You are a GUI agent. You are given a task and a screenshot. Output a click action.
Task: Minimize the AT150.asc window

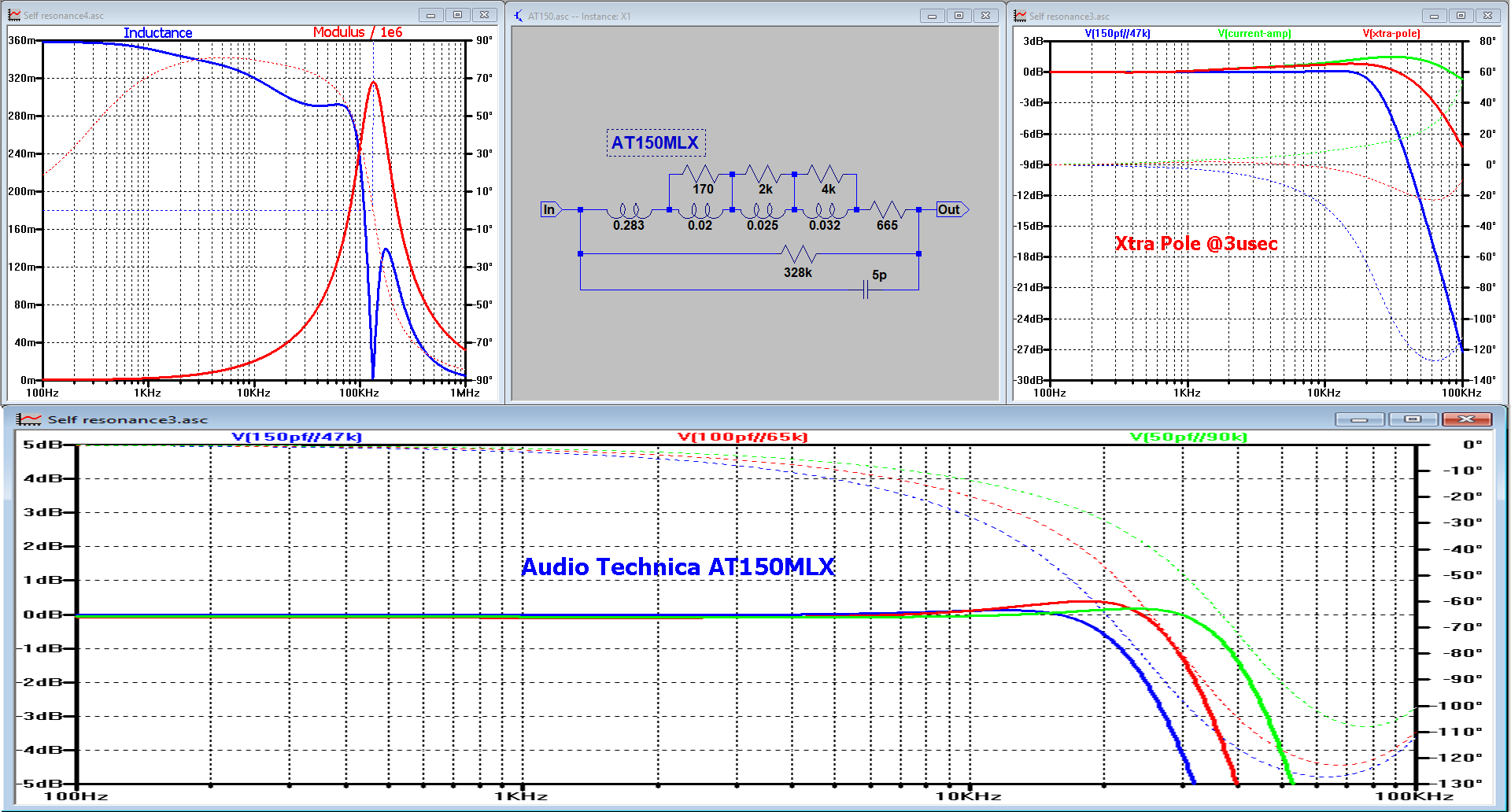[x=932, y=16]
